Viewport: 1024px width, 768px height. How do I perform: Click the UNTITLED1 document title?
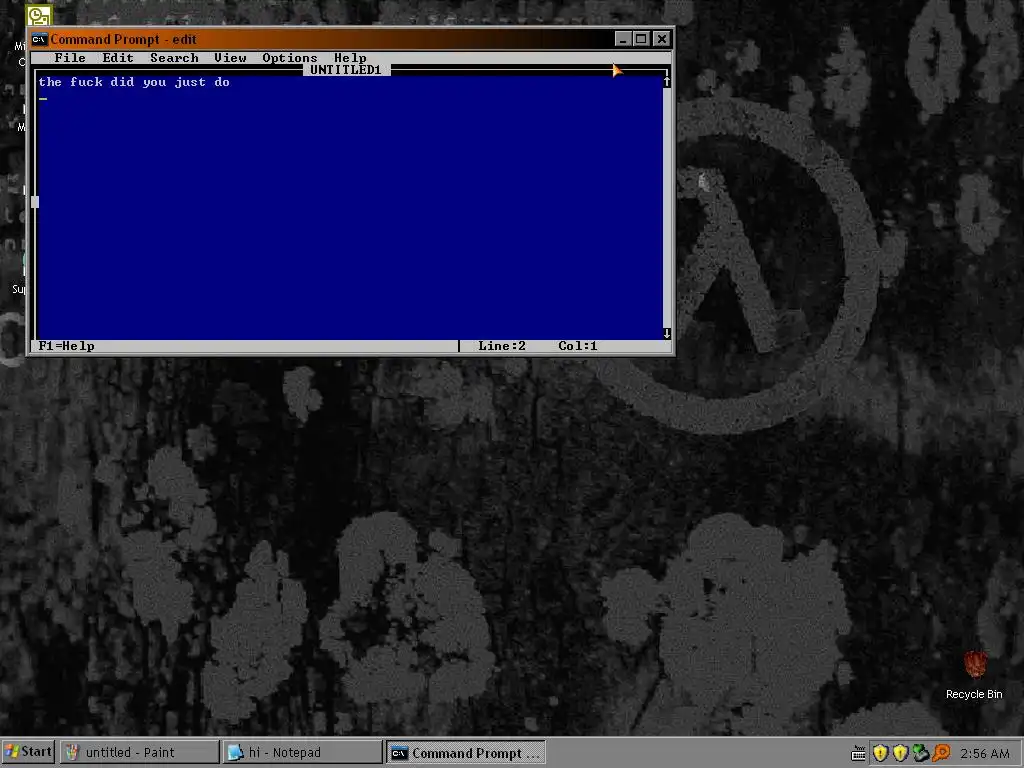tap(345, 70)
